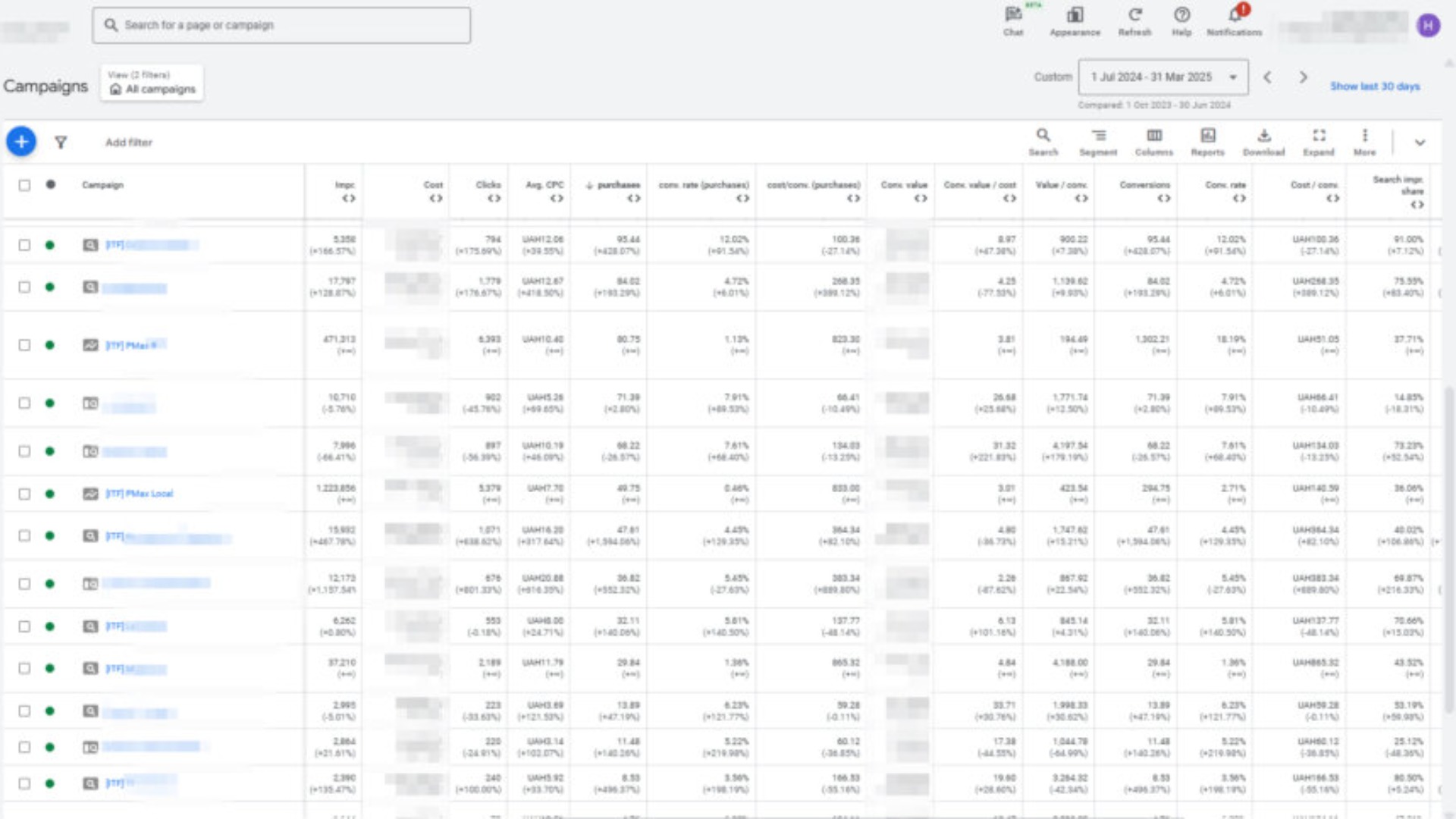Click status dot of 5,358 impressions row
Screen dimensions: 1456x819
click(50, 245)
